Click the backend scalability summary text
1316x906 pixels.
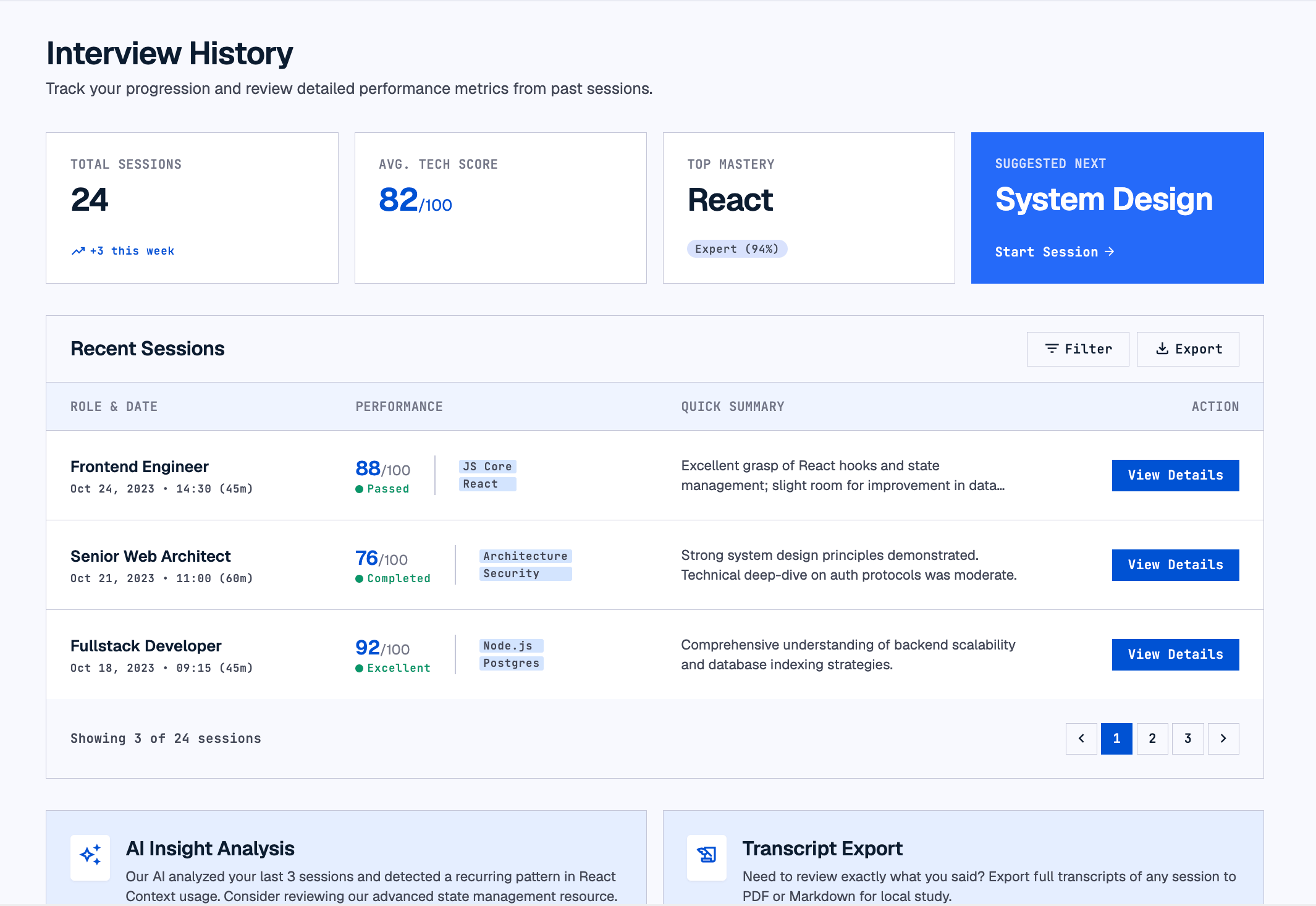(848, 654)
